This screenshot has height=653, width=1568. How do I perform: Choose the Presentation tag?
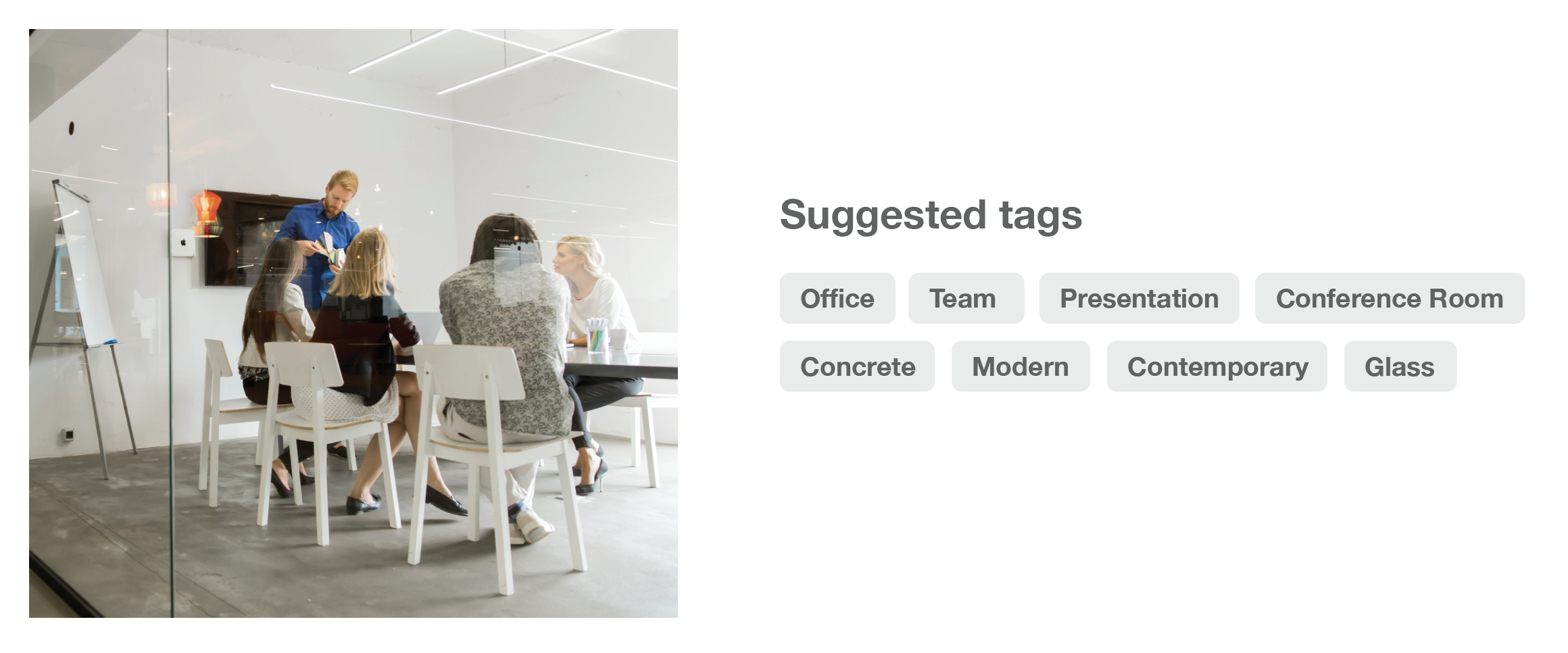pos(1139,298)
